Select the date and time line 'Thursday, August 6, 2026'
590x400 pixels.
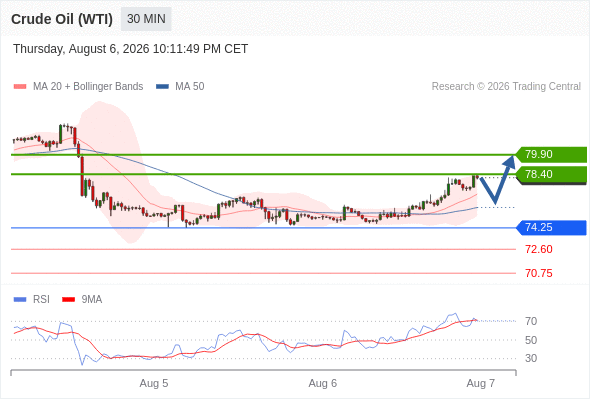tap(130, 49)
